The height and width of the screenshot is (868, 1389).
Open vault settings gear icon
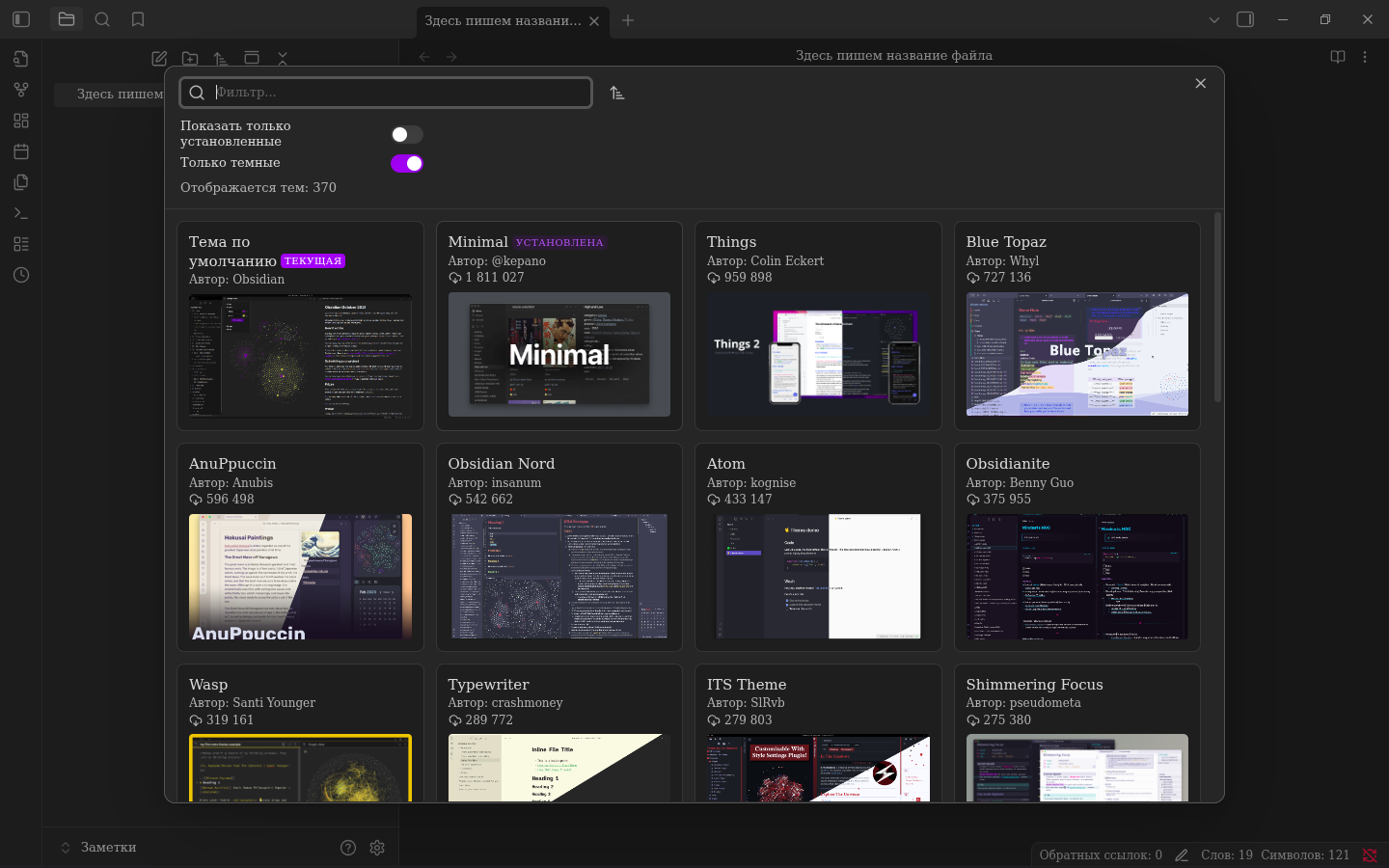click(377, 848)
